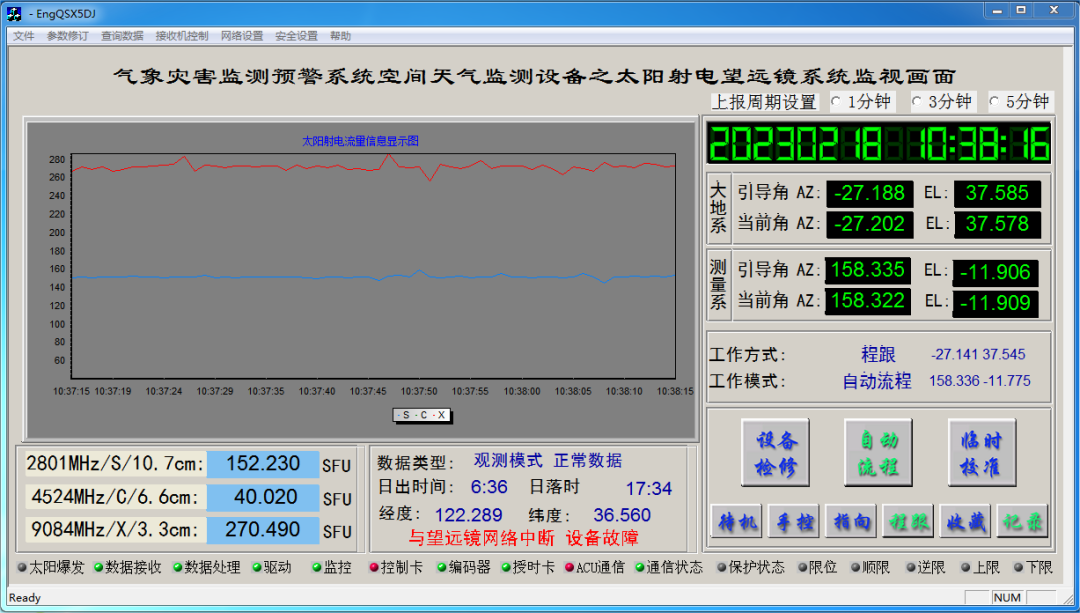Click the 2801MHz flux value field

tap(263, 464)
